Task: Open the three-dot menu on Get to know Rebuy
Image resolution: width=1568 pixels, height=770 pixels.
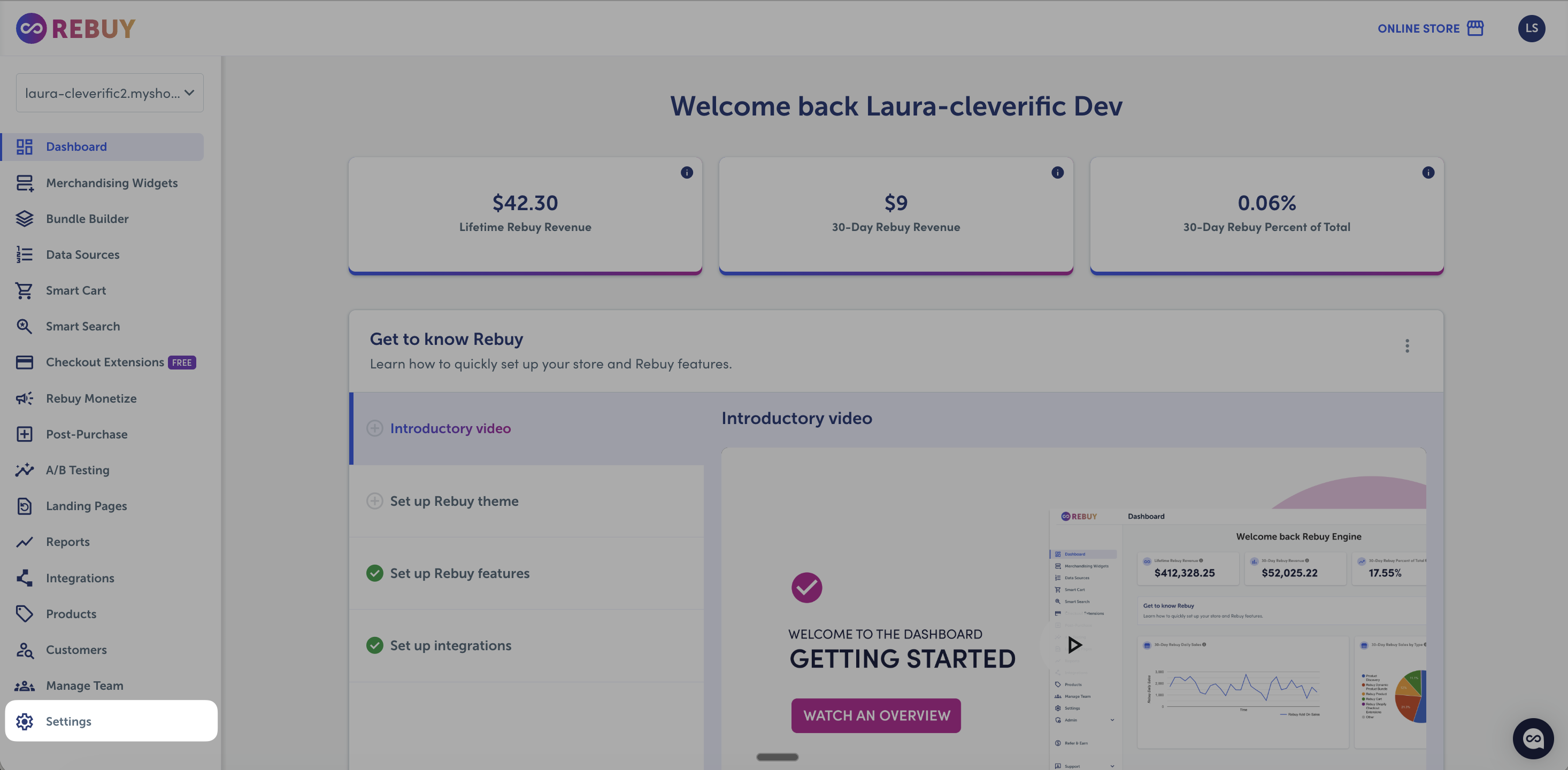Action: click(x=1406, y=346)
